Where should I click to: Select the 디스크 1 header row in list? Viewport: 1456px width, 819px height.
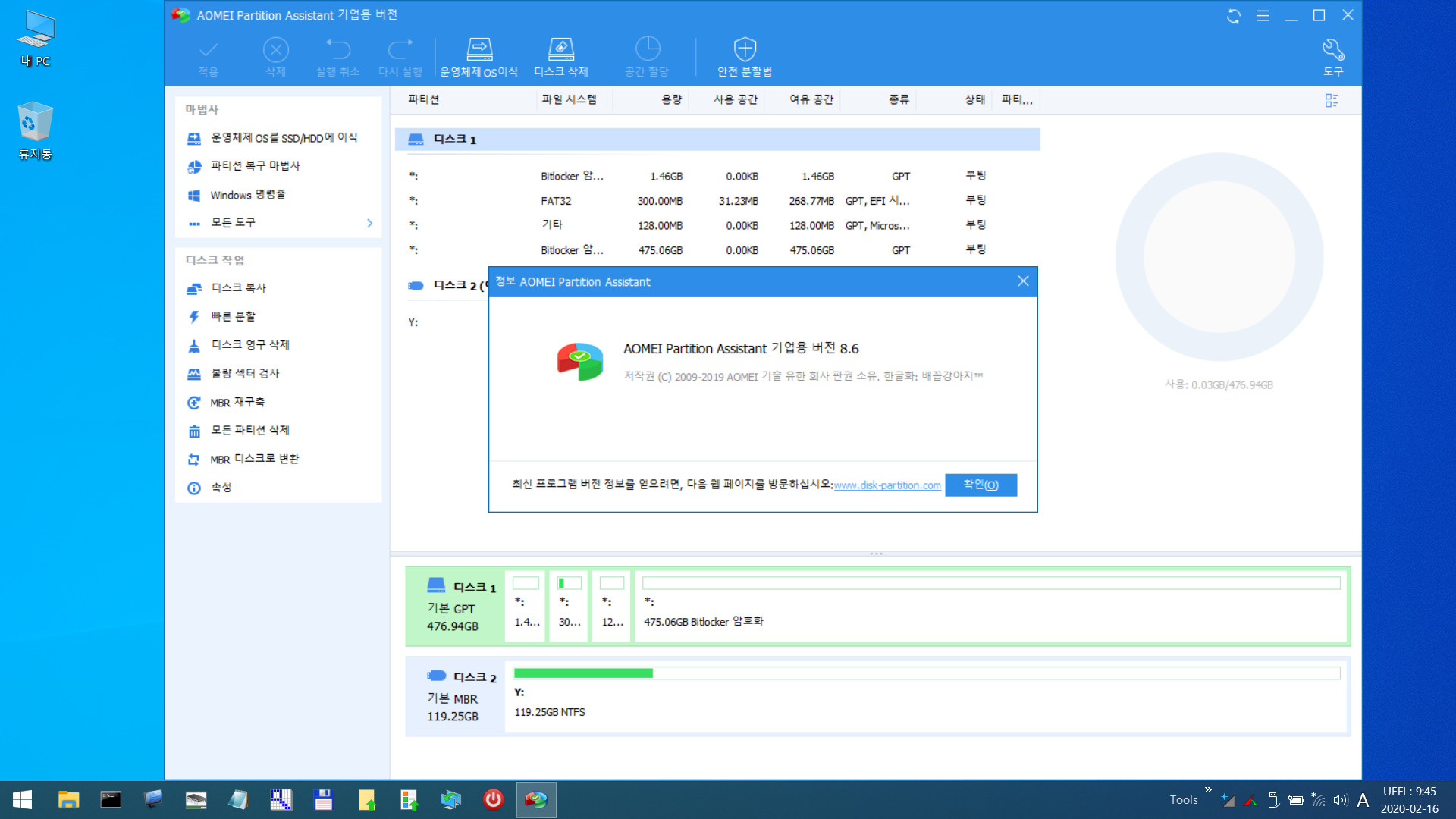[717, 140]
